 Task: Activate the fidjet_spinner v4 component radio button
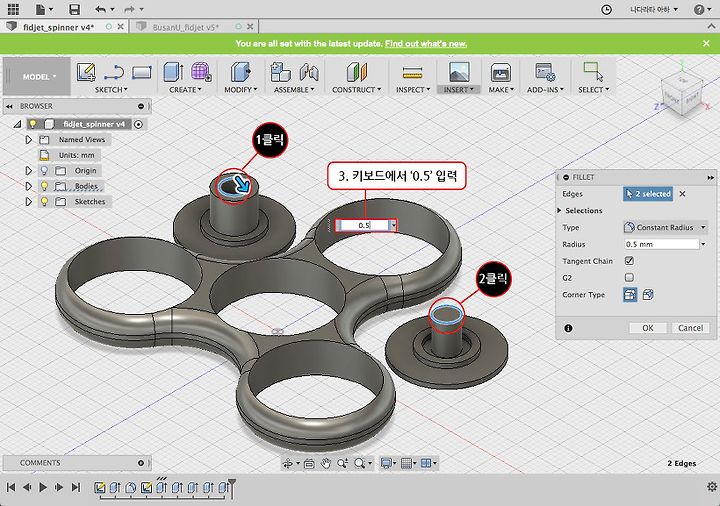[x=138, y=124]
